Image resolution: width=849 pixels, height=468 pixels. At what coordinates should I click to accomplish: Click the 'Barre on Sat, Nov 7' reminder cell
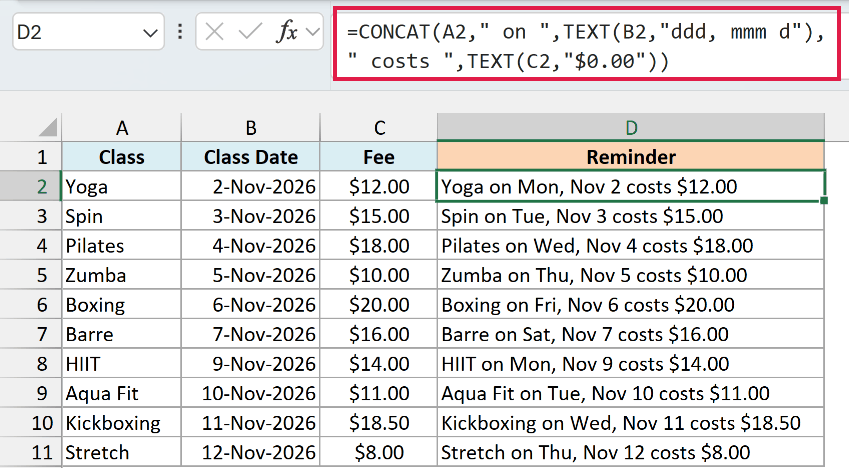tap(631, 334)
